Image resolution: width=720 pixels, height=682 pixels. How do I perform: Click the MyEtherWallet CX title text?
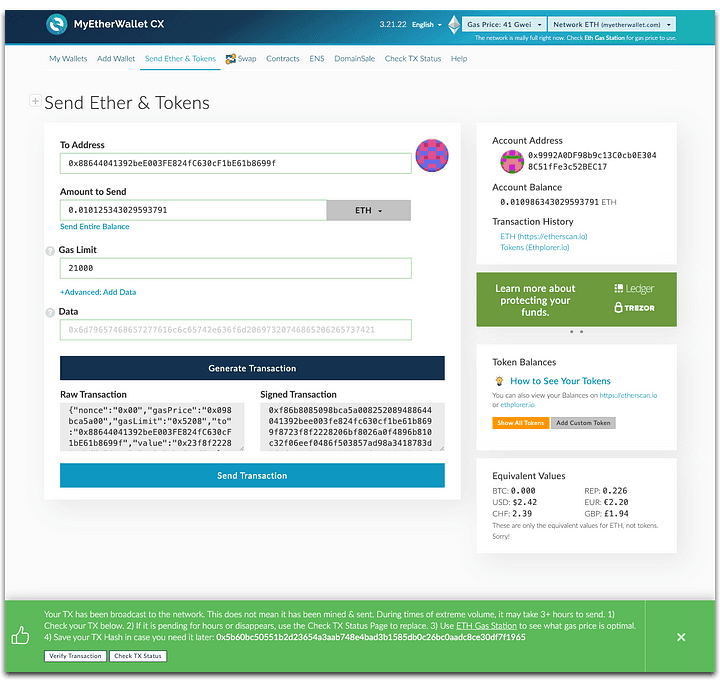tap(119, 24)
